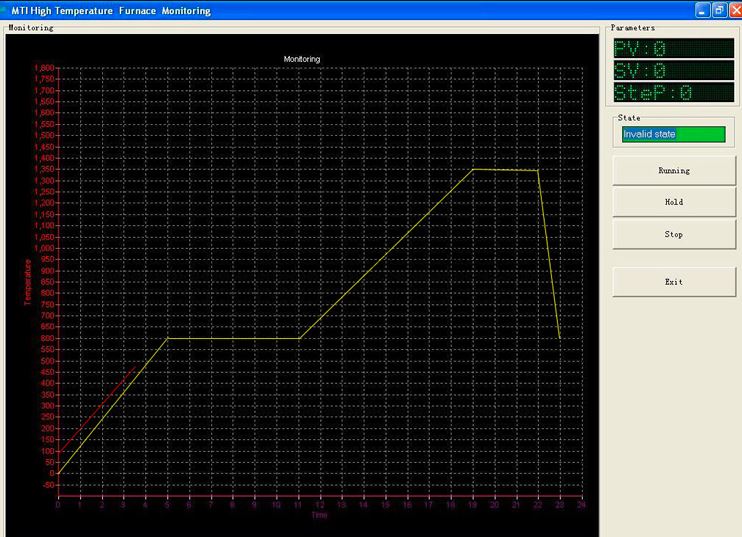
Task: Click the Monitoring chart title
Action: (x=302, y=59)
